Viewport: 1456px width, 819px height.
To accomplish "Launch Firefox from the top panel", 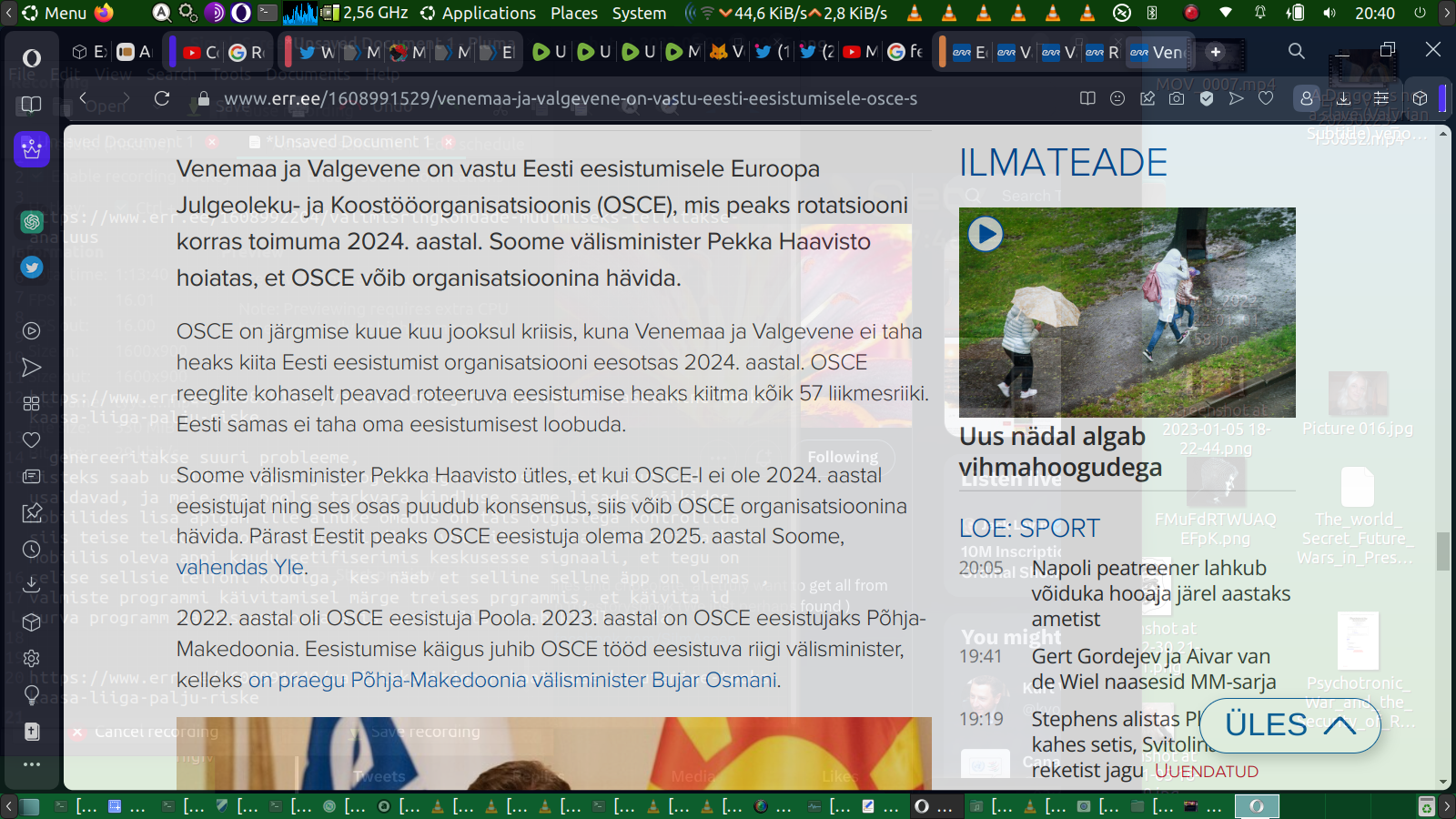I will coord(104,13).
